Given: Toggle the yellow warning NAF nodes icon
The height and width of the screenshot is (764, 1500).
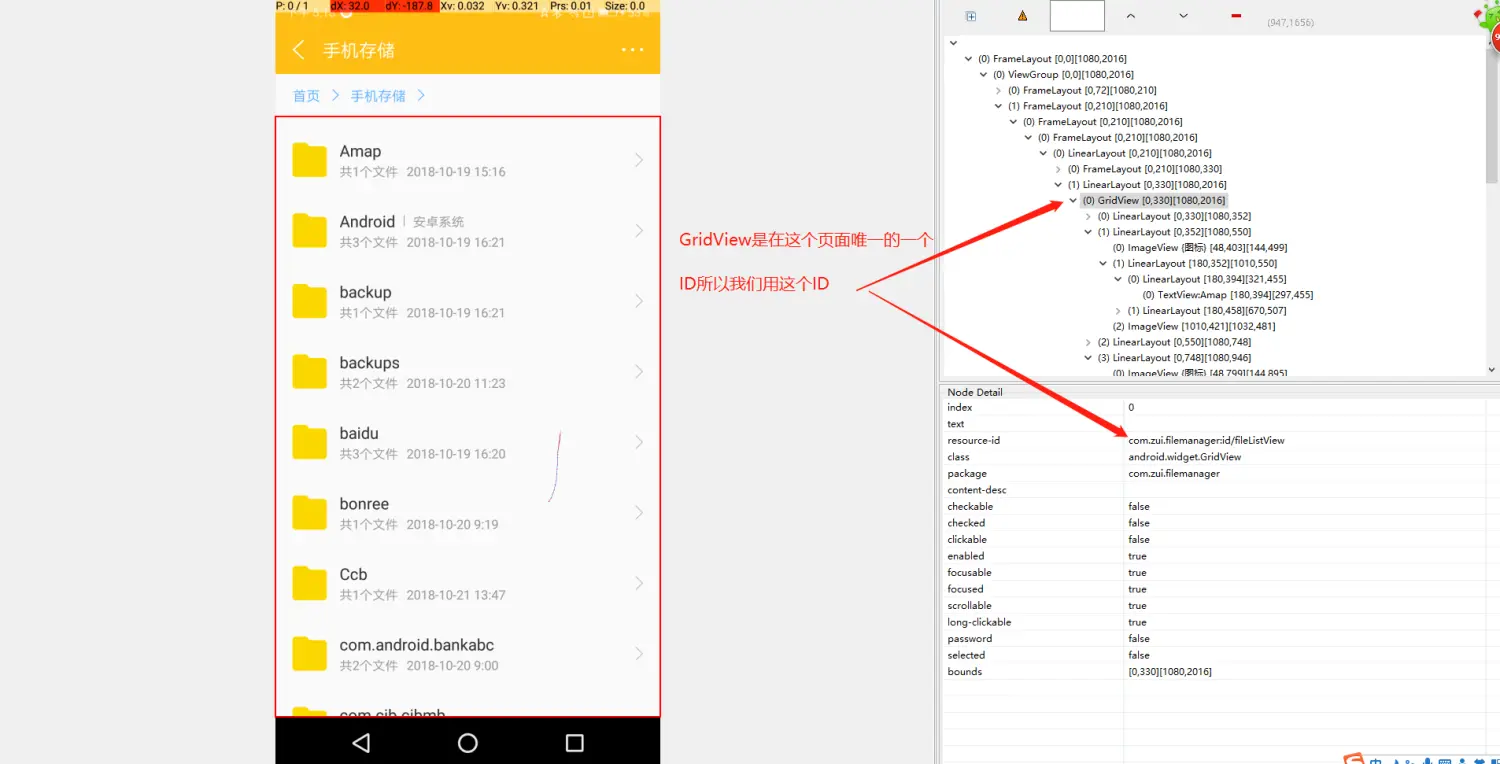Looking at the screenshot, I should [1022, 16].
